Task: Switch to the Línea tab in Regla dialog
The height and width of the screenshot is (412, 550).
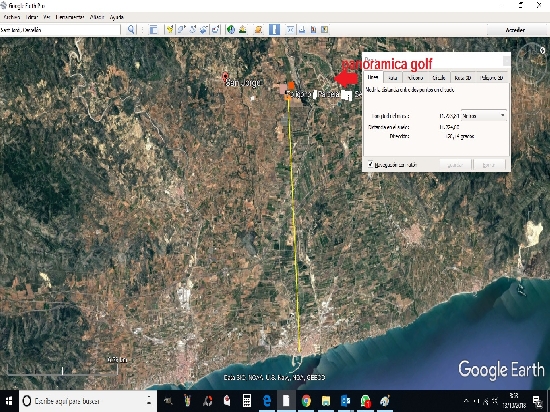Action: [373, 77]
